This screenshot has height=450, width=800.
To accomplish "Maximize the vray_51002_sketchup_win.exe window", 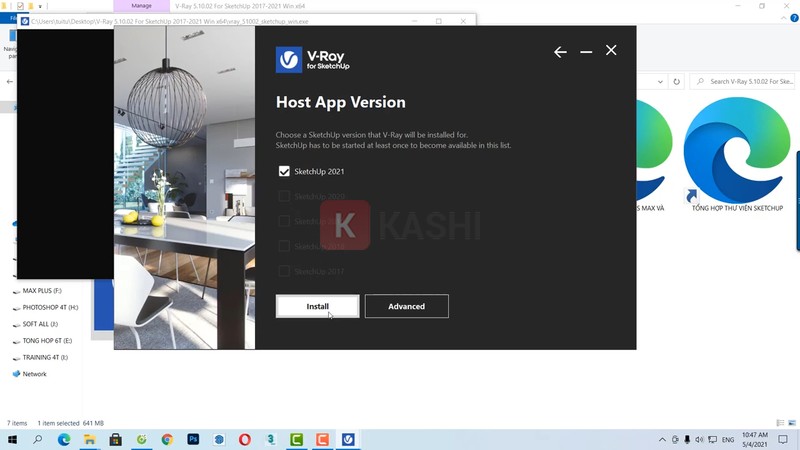I will click(x=438, y=21).
